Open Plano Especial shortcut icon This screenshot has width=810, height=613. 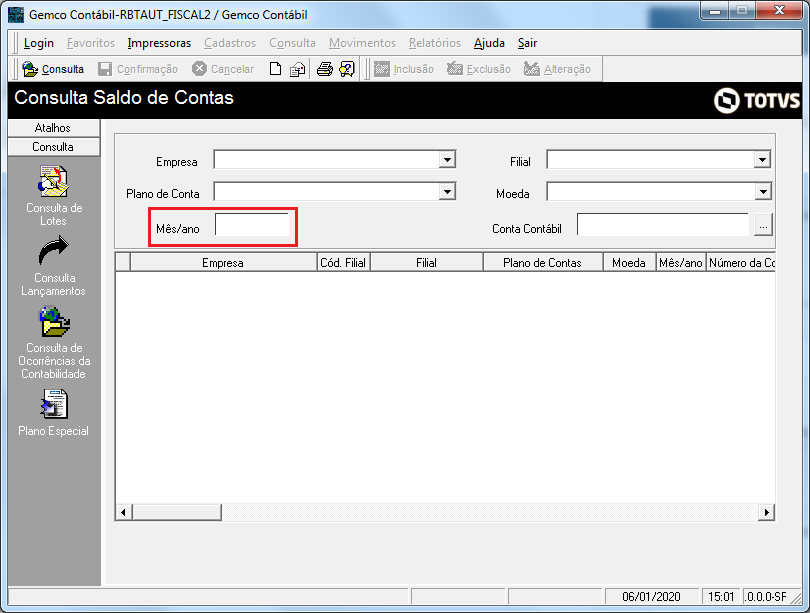pos(54,404)
